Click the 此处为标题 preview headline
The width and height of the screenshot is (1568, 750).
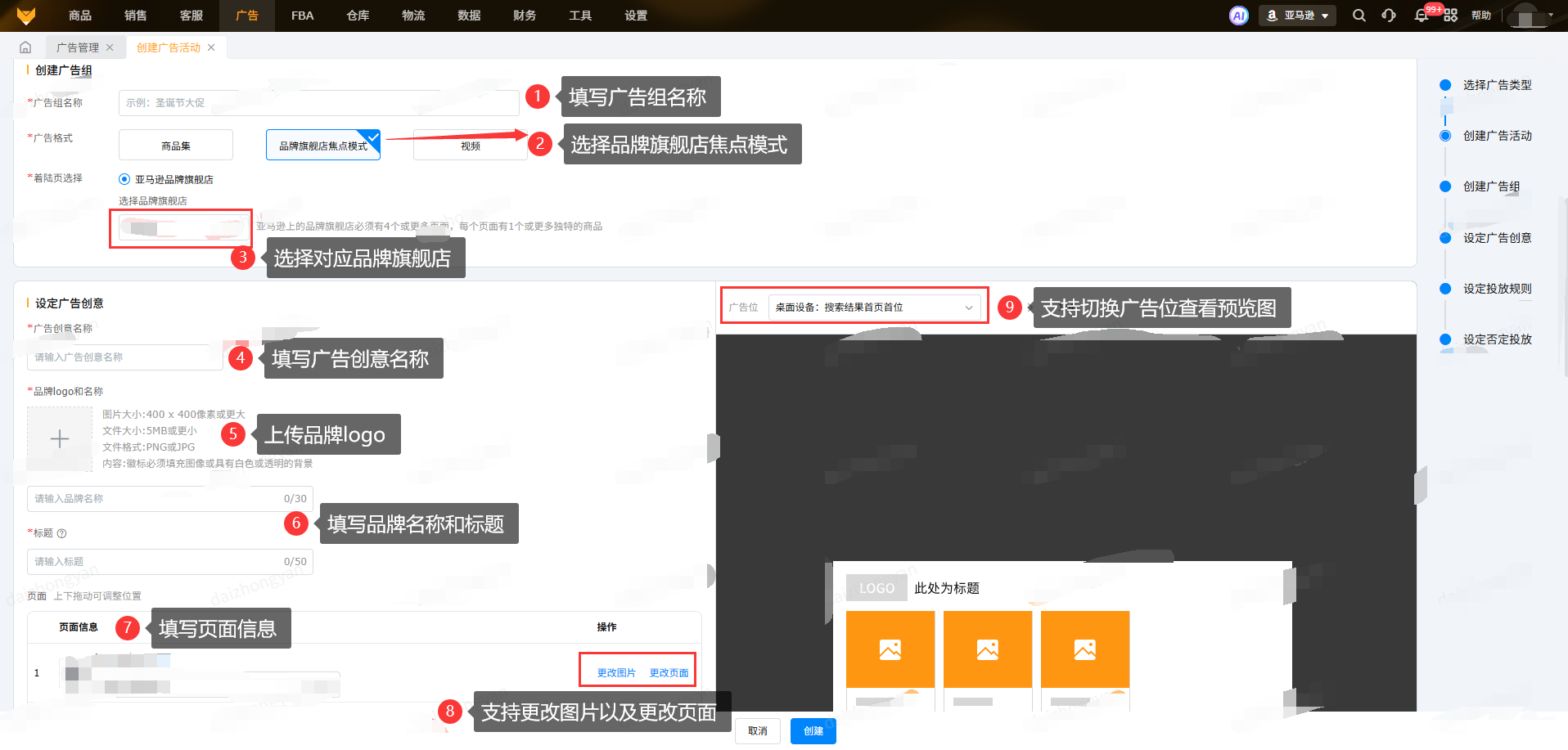947,588
